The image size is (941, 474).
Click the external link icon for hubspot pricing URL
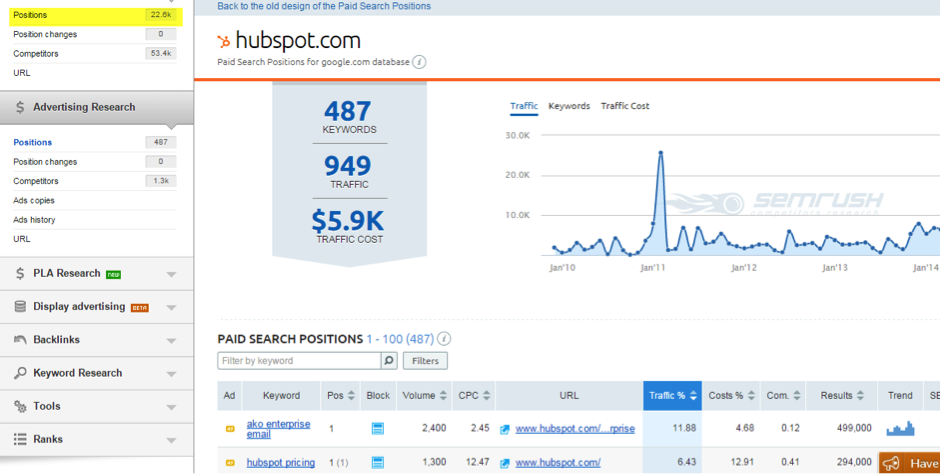tap(506, 462)
